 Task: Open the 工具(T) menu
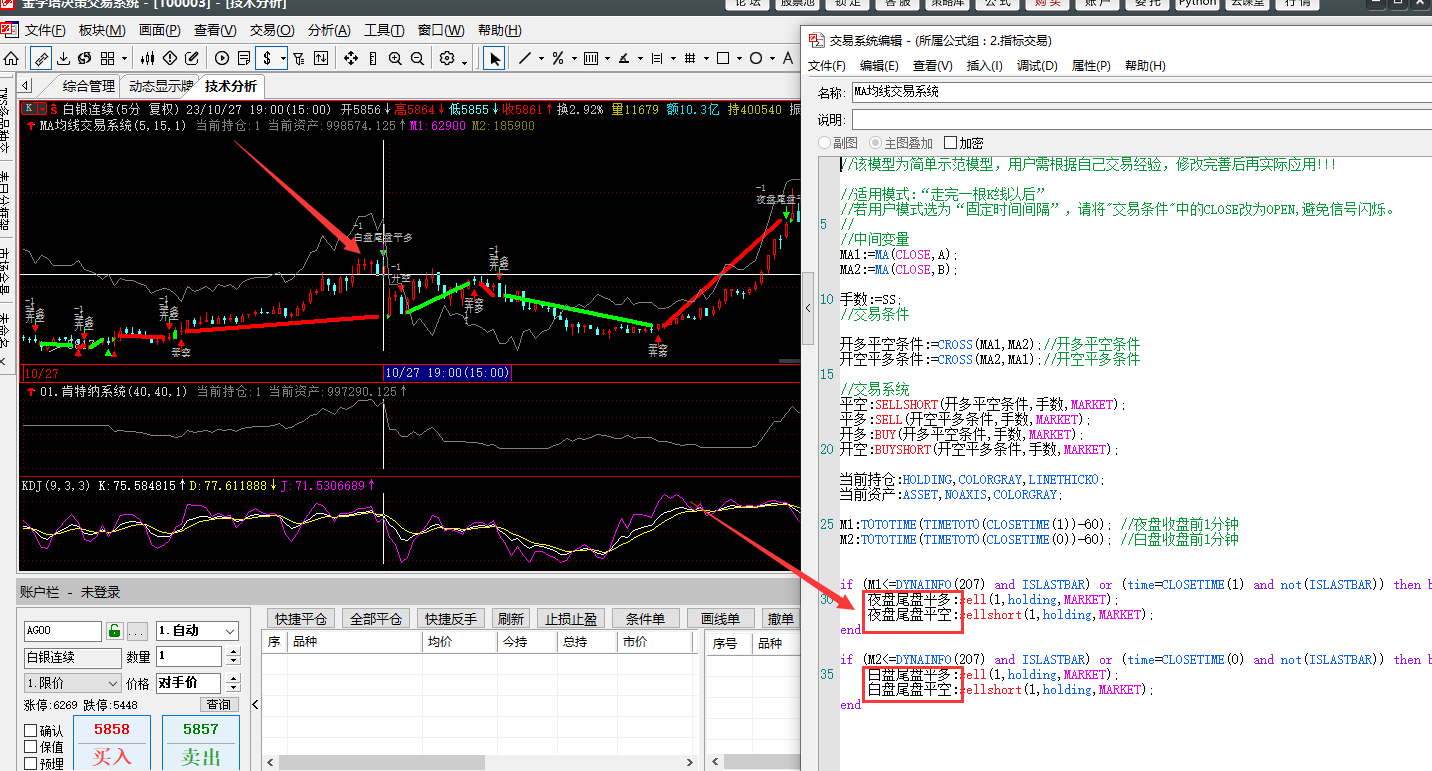tap(384, 30)
